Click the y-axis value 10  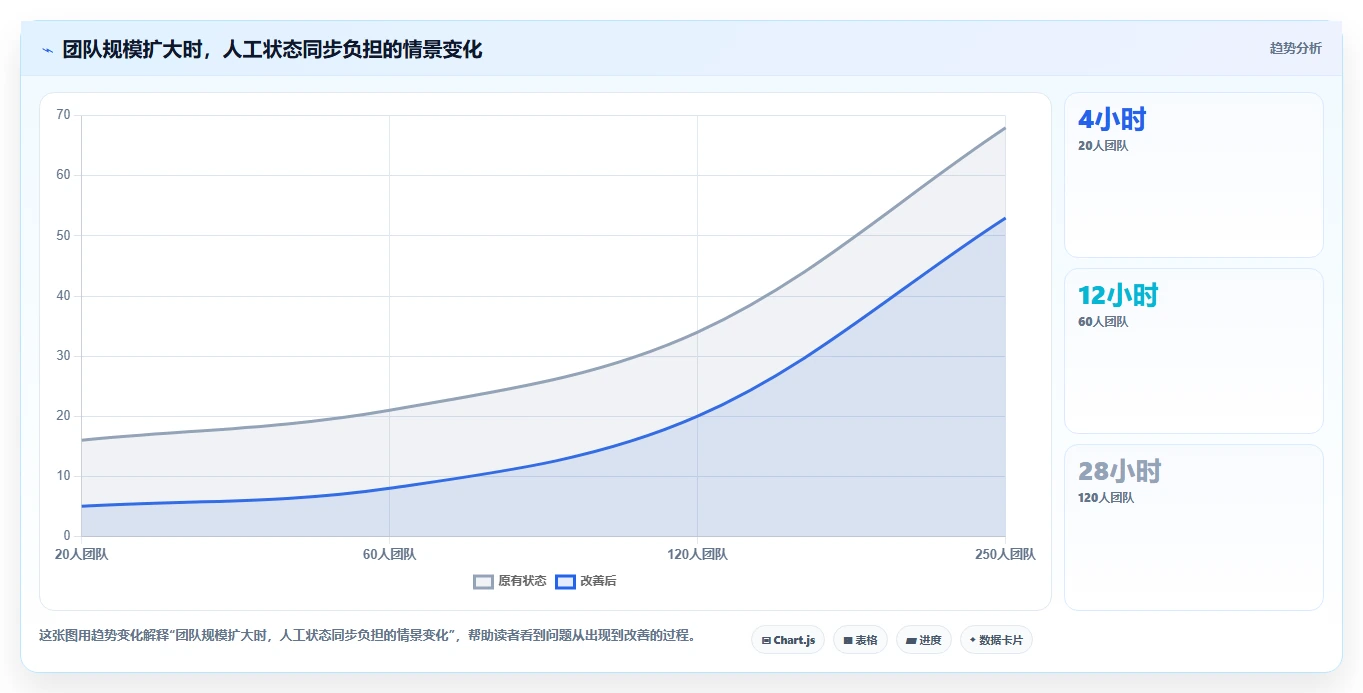tap(63, 476)
